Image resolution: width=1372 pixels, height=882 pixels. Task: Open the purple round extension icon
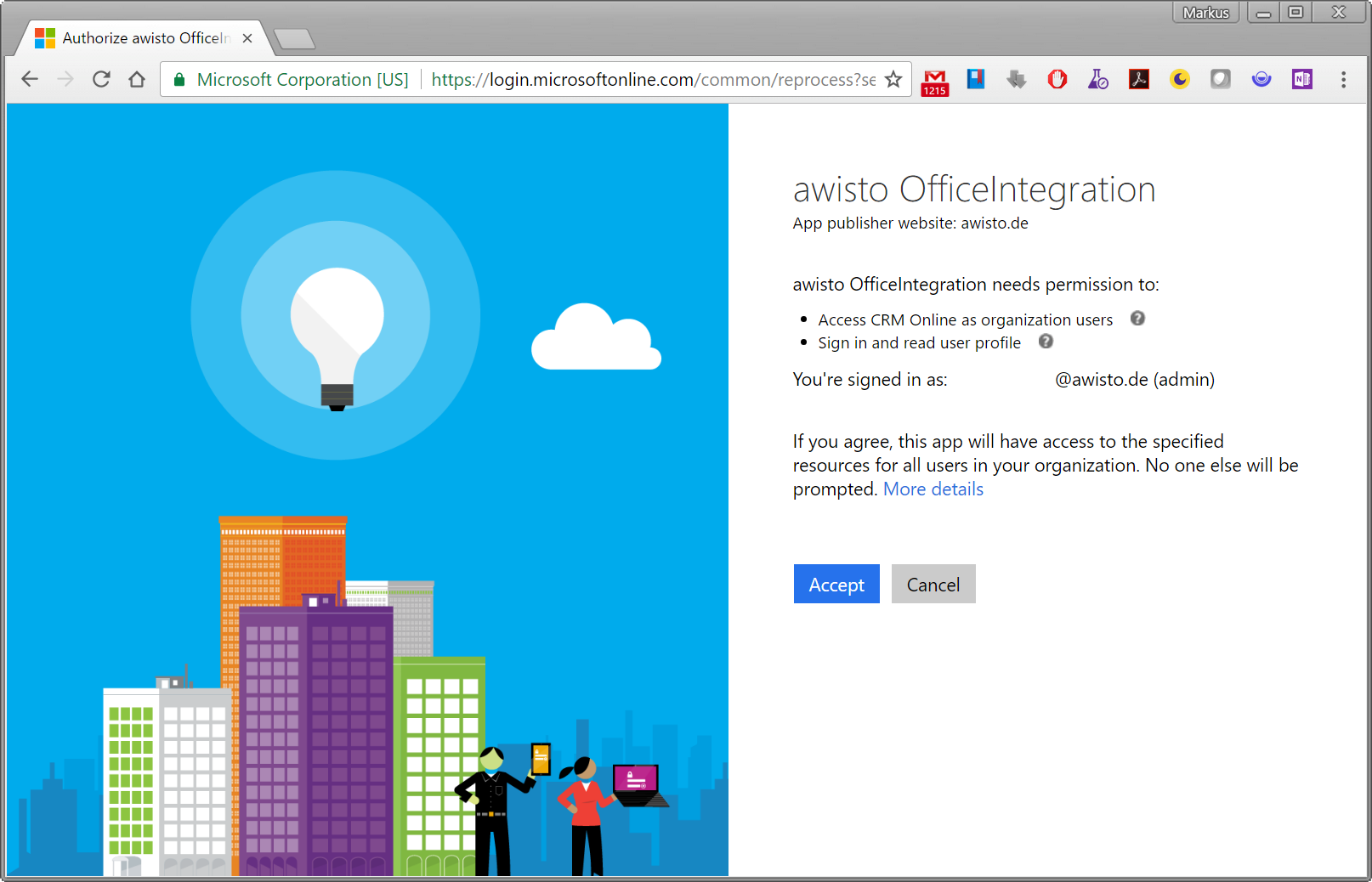[x=1261, y=79]
